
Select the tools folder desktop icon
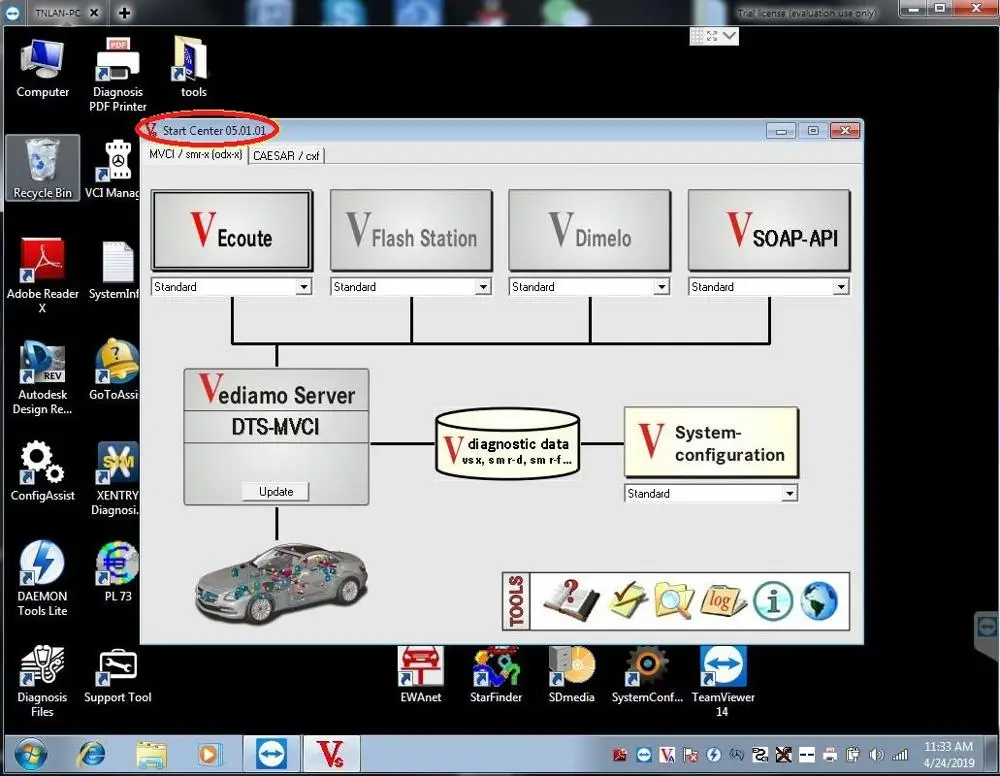click(193, 68)
